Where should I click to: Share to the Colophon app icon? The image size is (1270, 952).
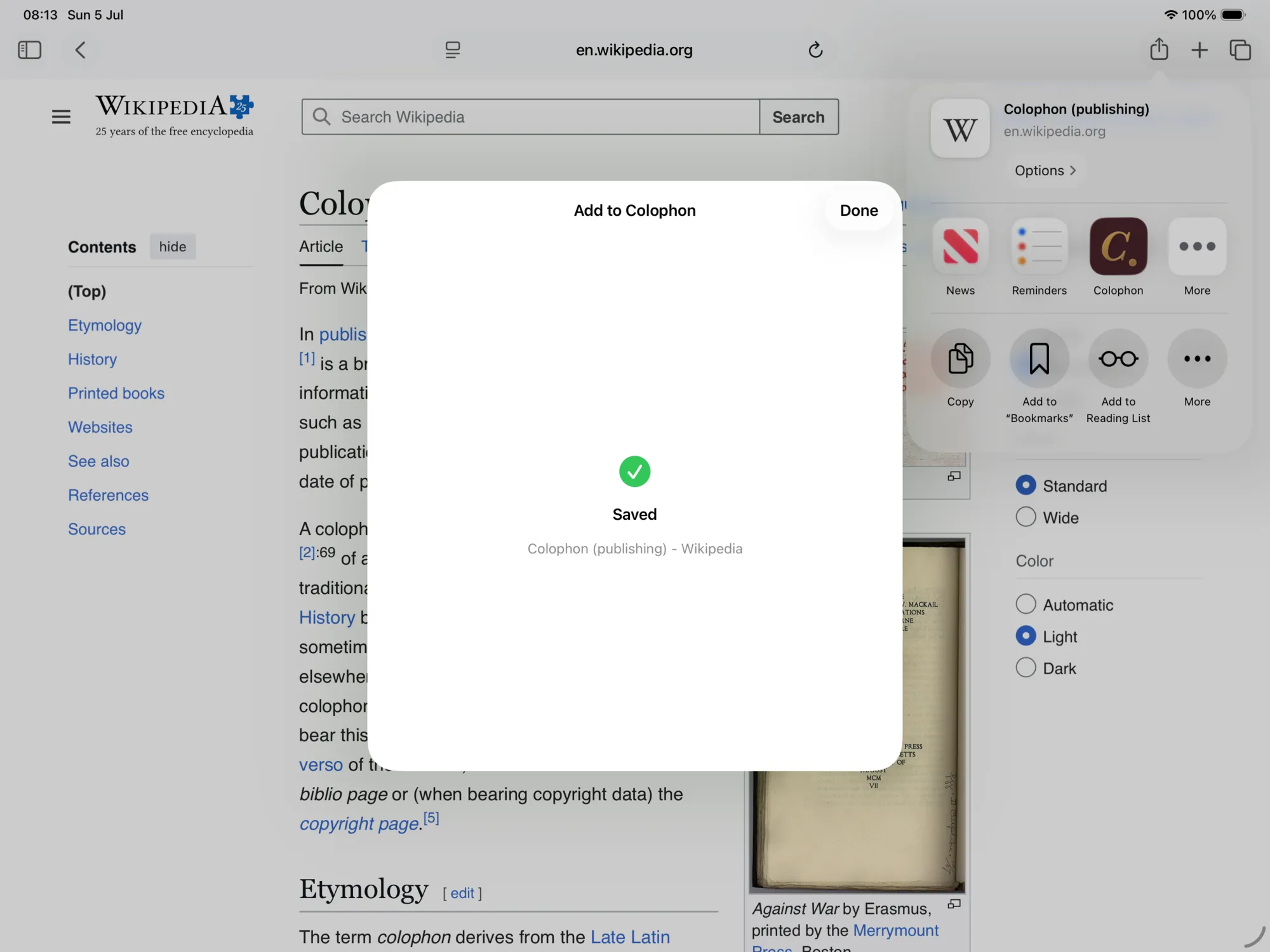click(1118, 246)
